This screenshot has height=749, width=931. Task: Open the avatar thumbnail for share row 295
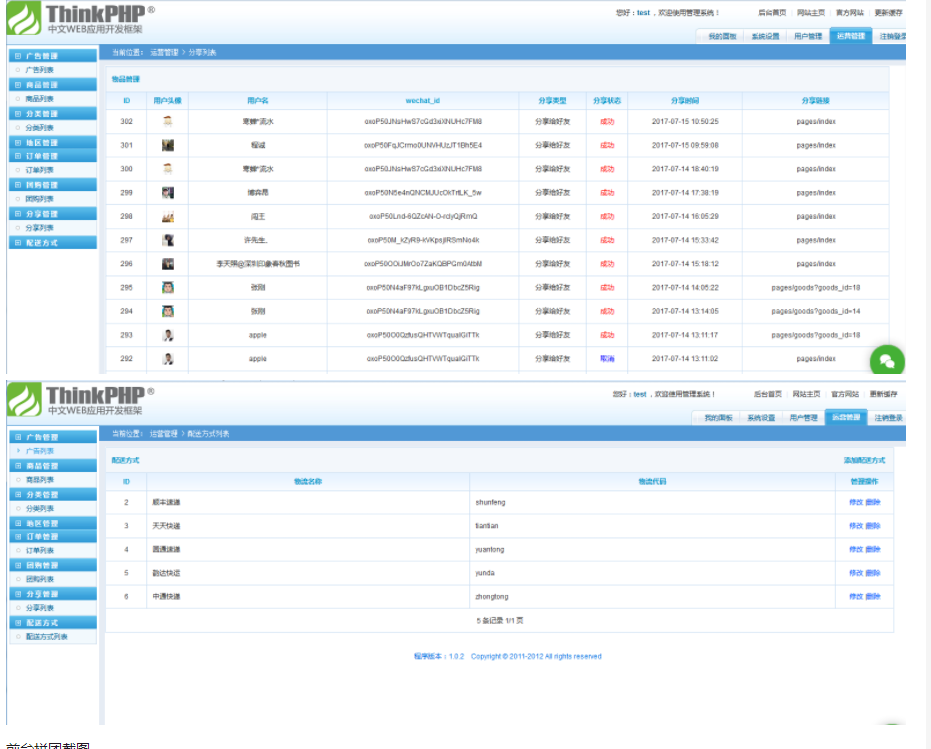(x=168, y=287)
